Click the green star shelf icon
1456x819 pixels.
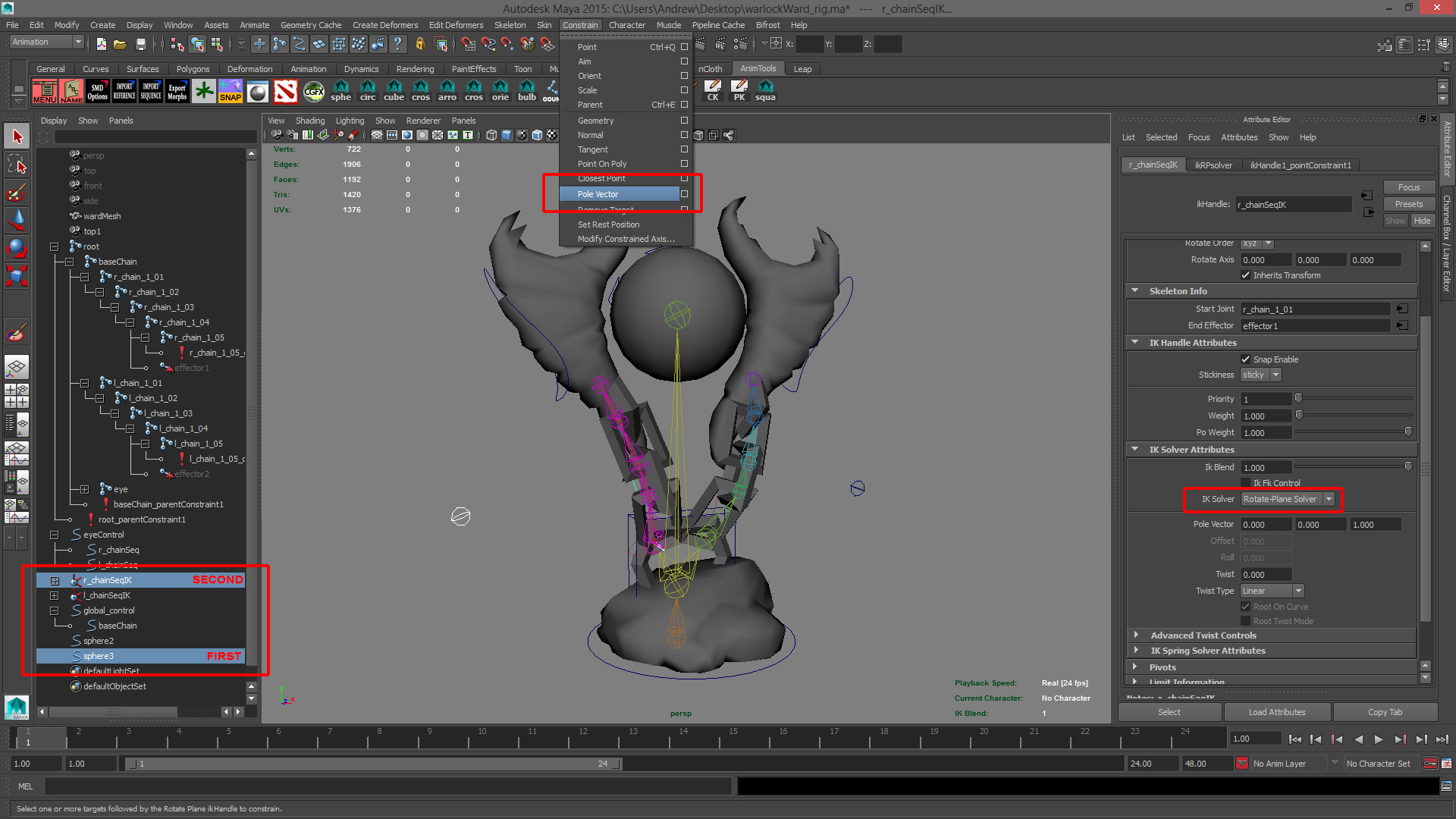(x=203, y=92)
